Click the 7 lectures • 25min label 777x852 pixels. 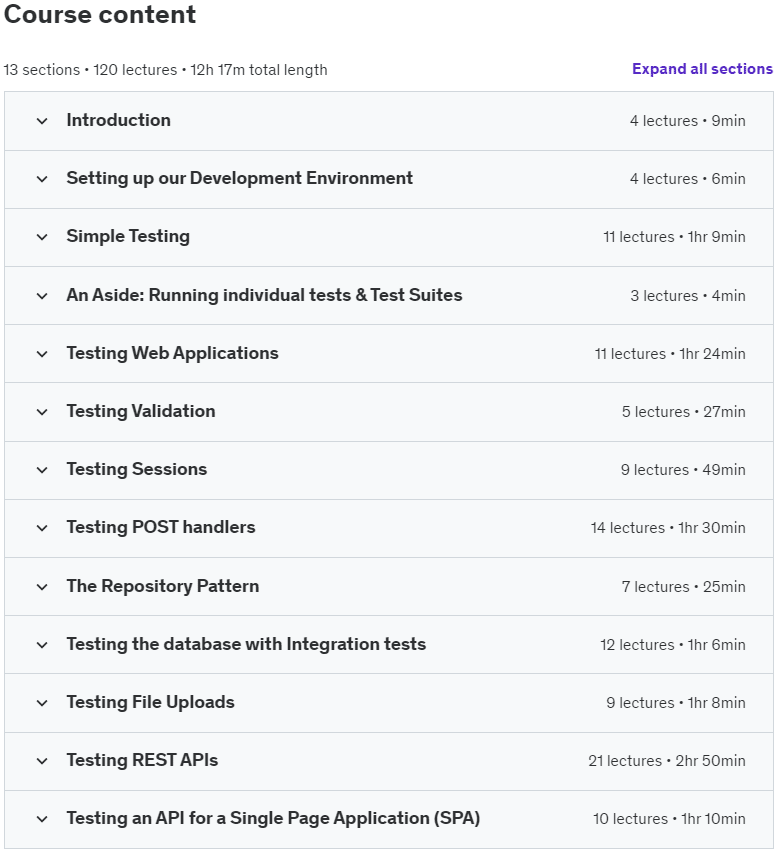tap(684, 587)
